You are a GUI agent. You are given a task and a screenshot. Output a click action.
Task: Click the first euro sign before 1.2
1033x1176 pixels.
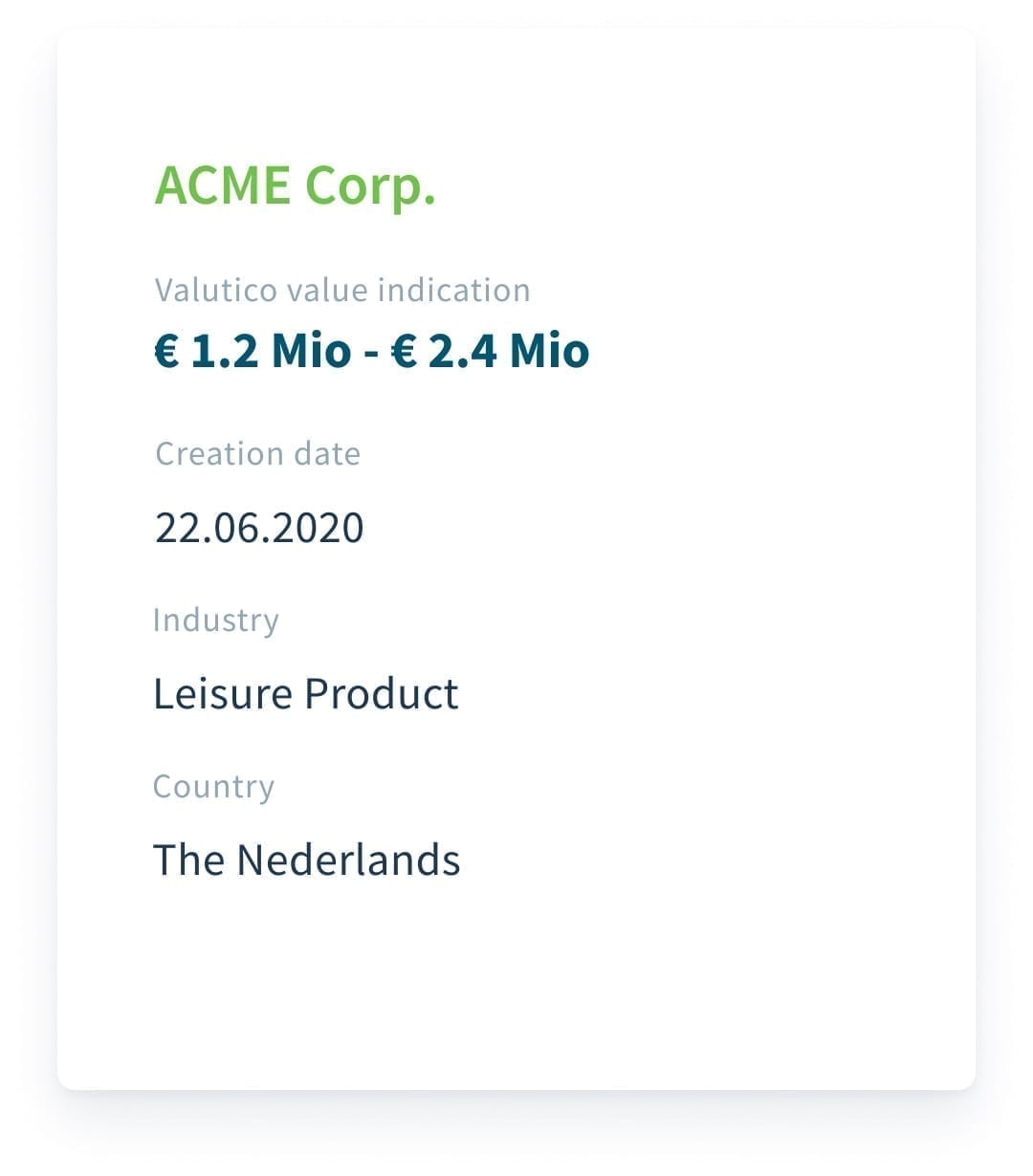pos(166,352)
